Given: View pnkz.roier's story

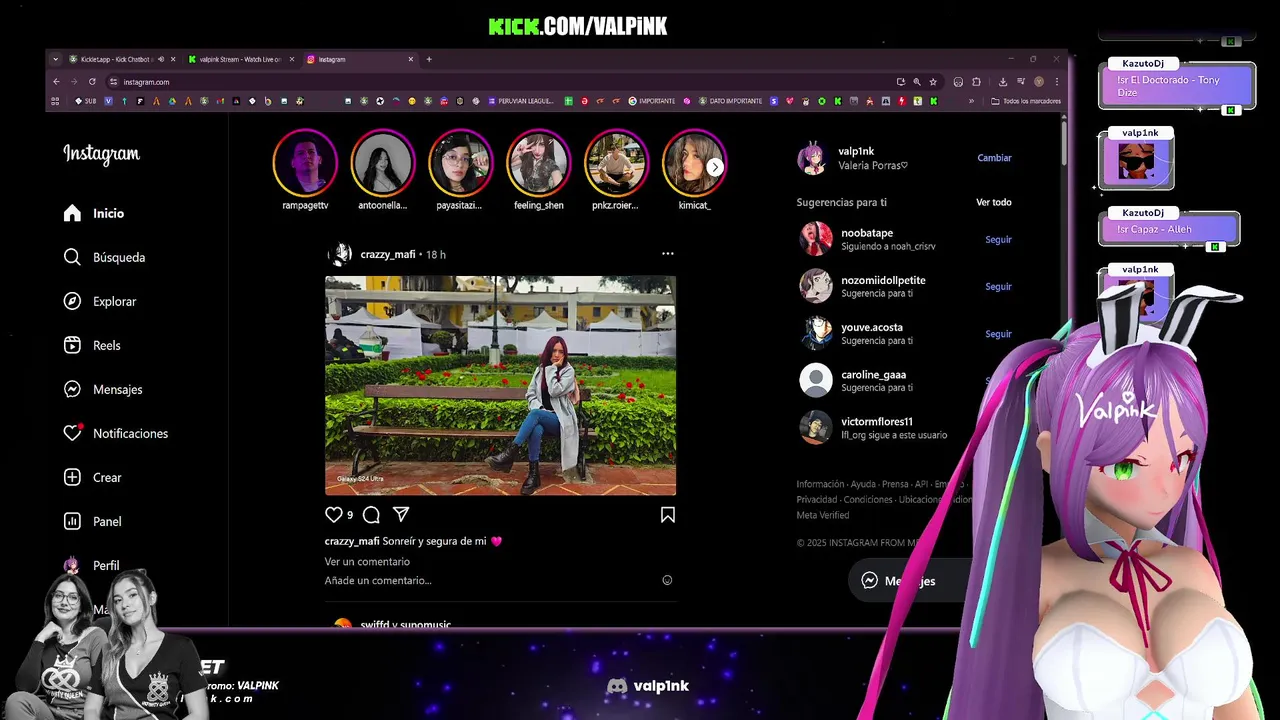Looking at the screenshot, I should tap(616, 163).
